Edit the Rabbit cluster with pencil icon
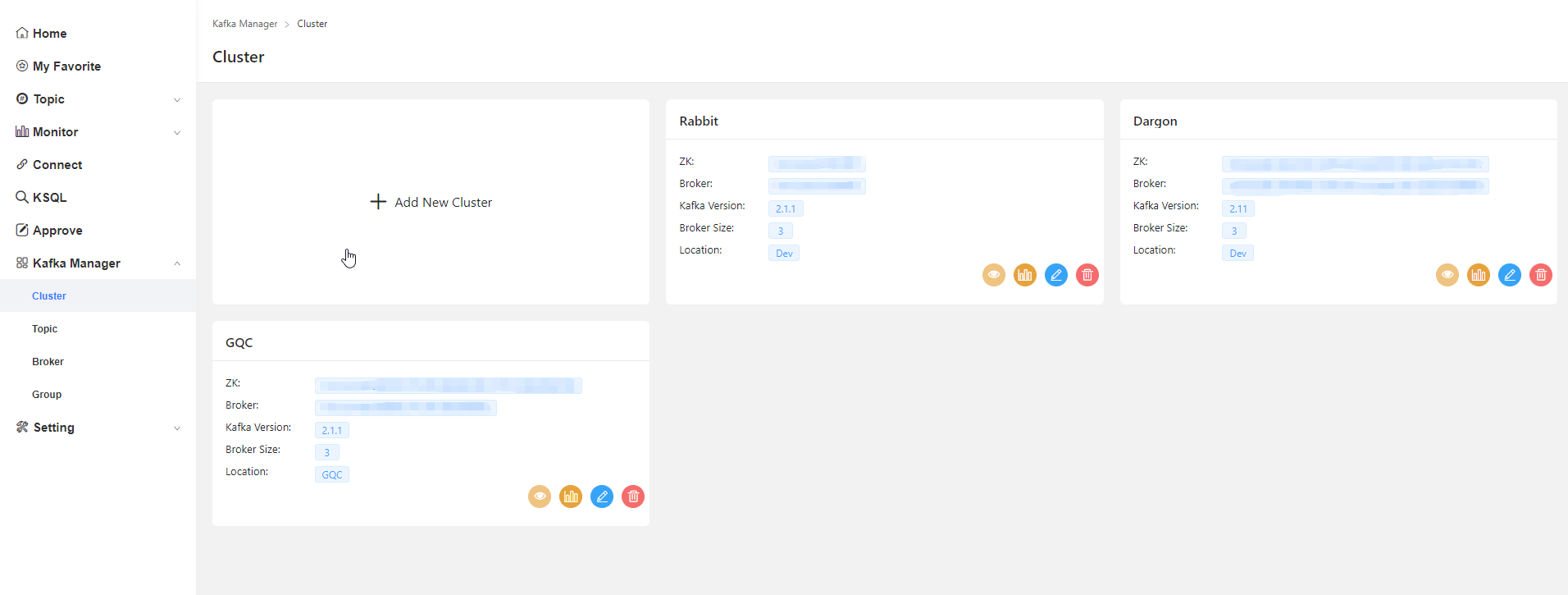This screenshot has height=595, width=1568. point(1056,275)
